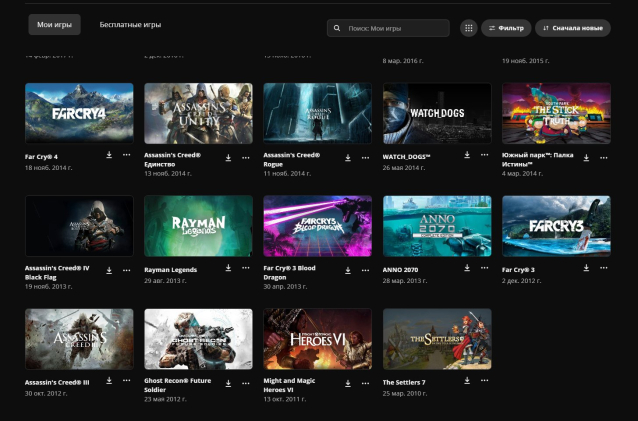Open the Far Cry 3 cover thumbnail

tap(556, 226)
